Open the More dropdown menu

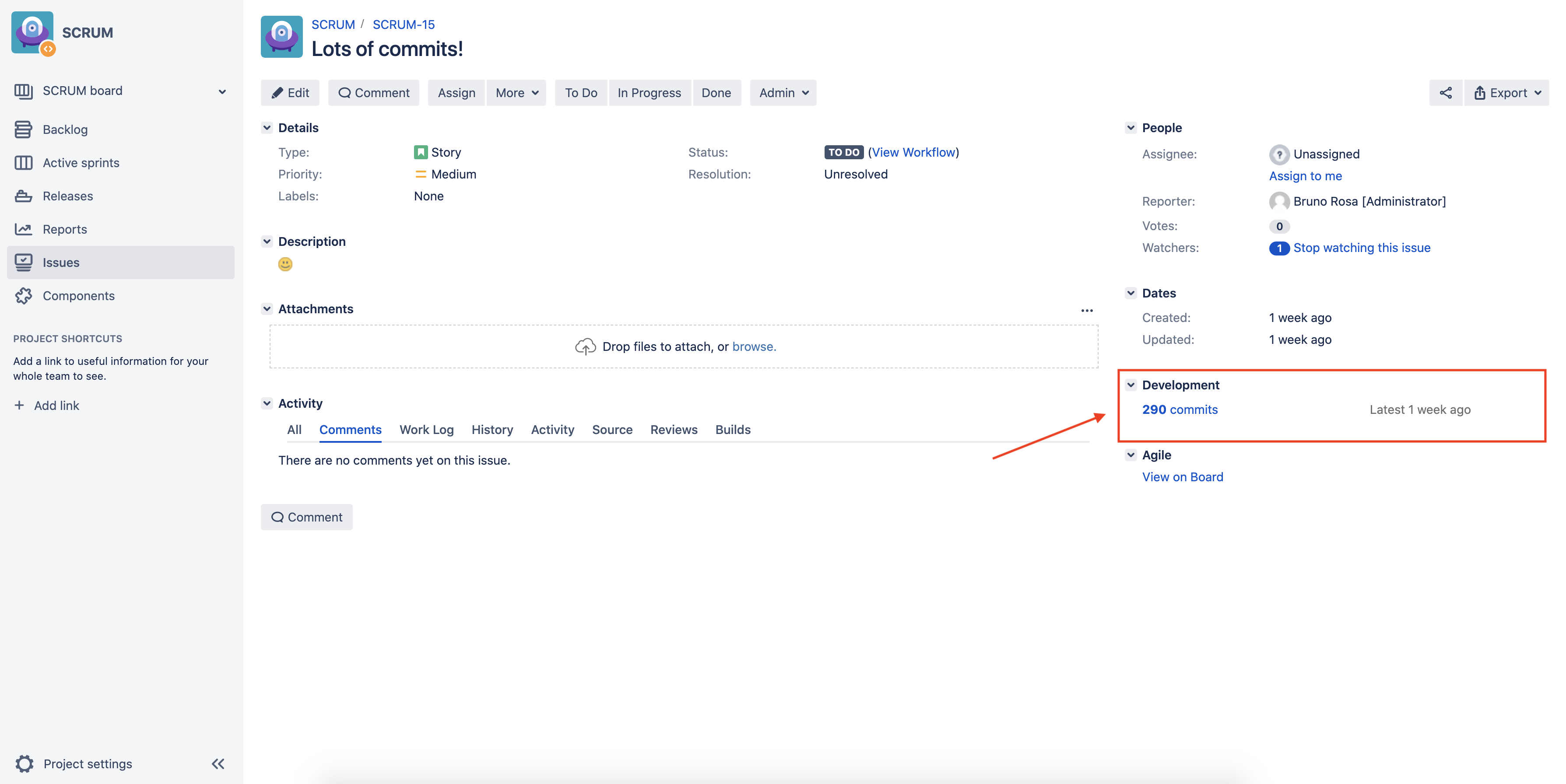pos(516,93)
